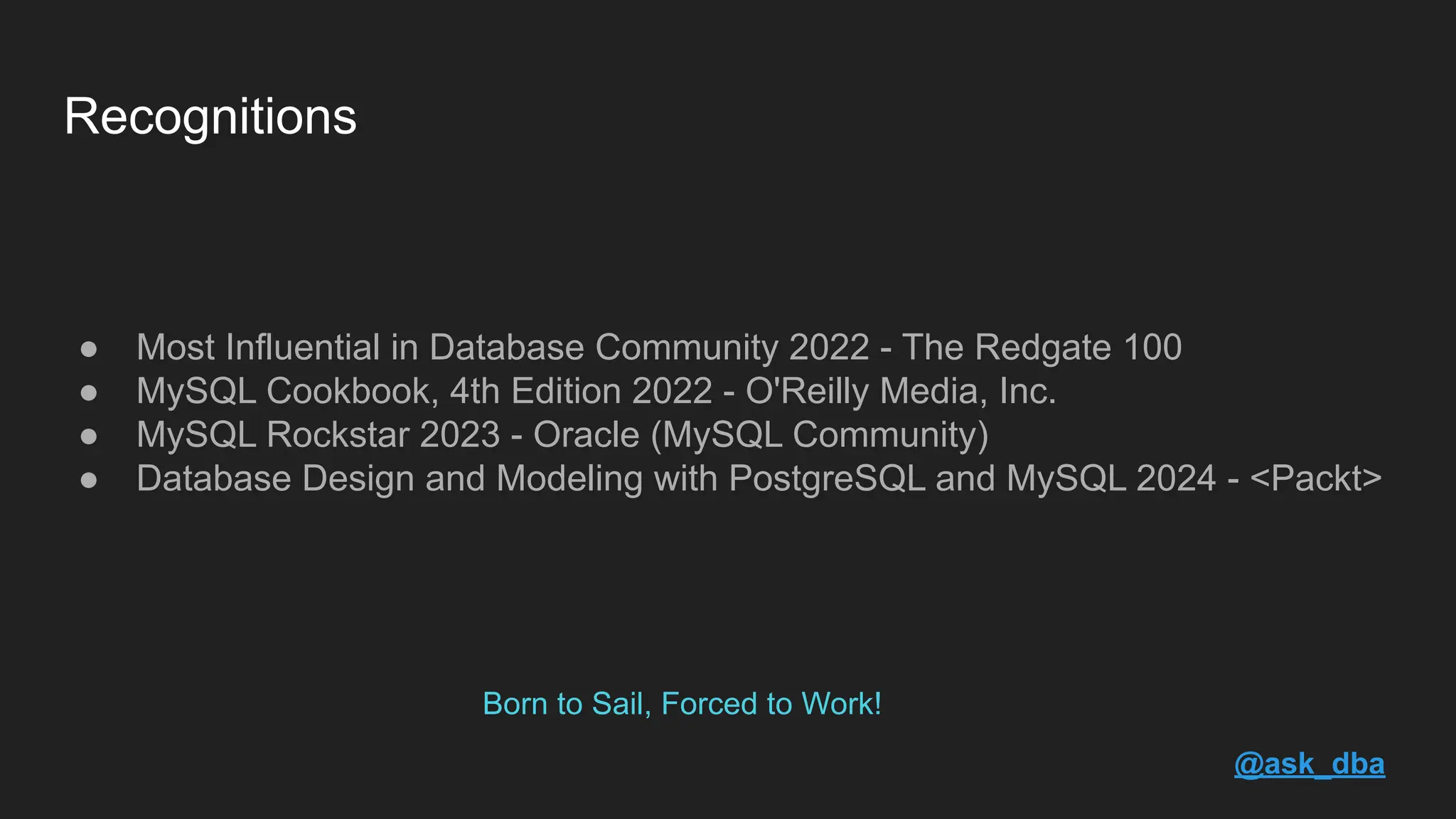Viewport: 1456px width, 819px height.
Task: Click the words Forced to Work!
Action: [x=771, y=704]
